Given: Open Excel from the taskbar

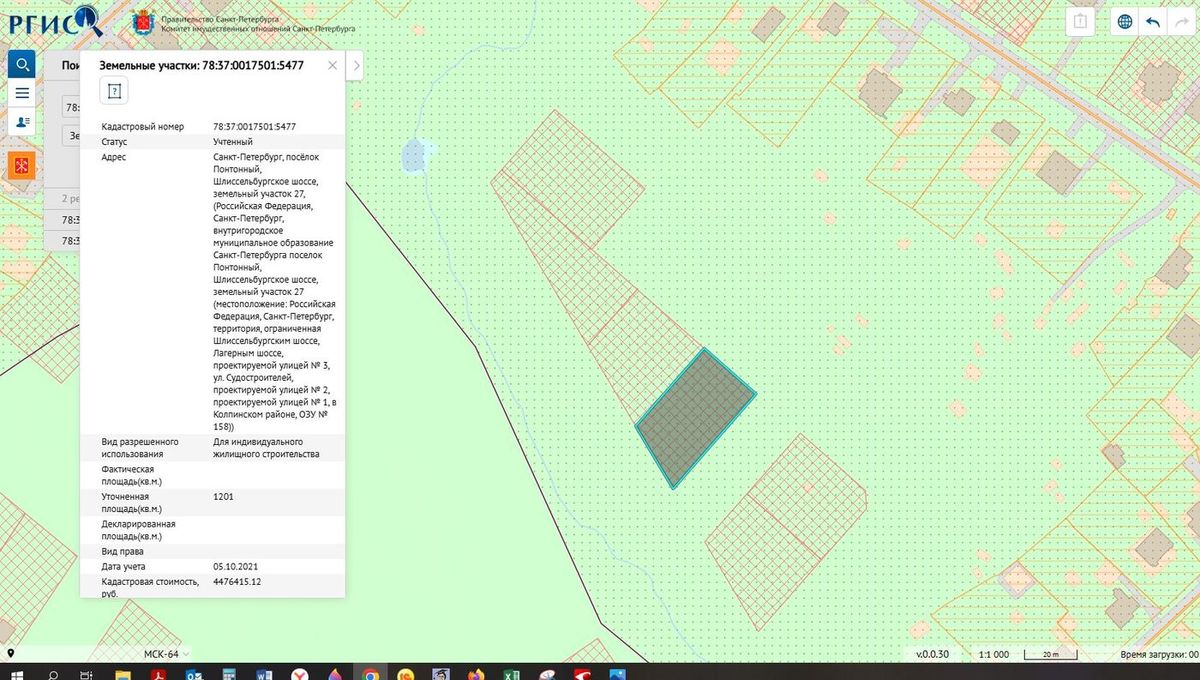Looking at the screenshot, I should point(511,673).
